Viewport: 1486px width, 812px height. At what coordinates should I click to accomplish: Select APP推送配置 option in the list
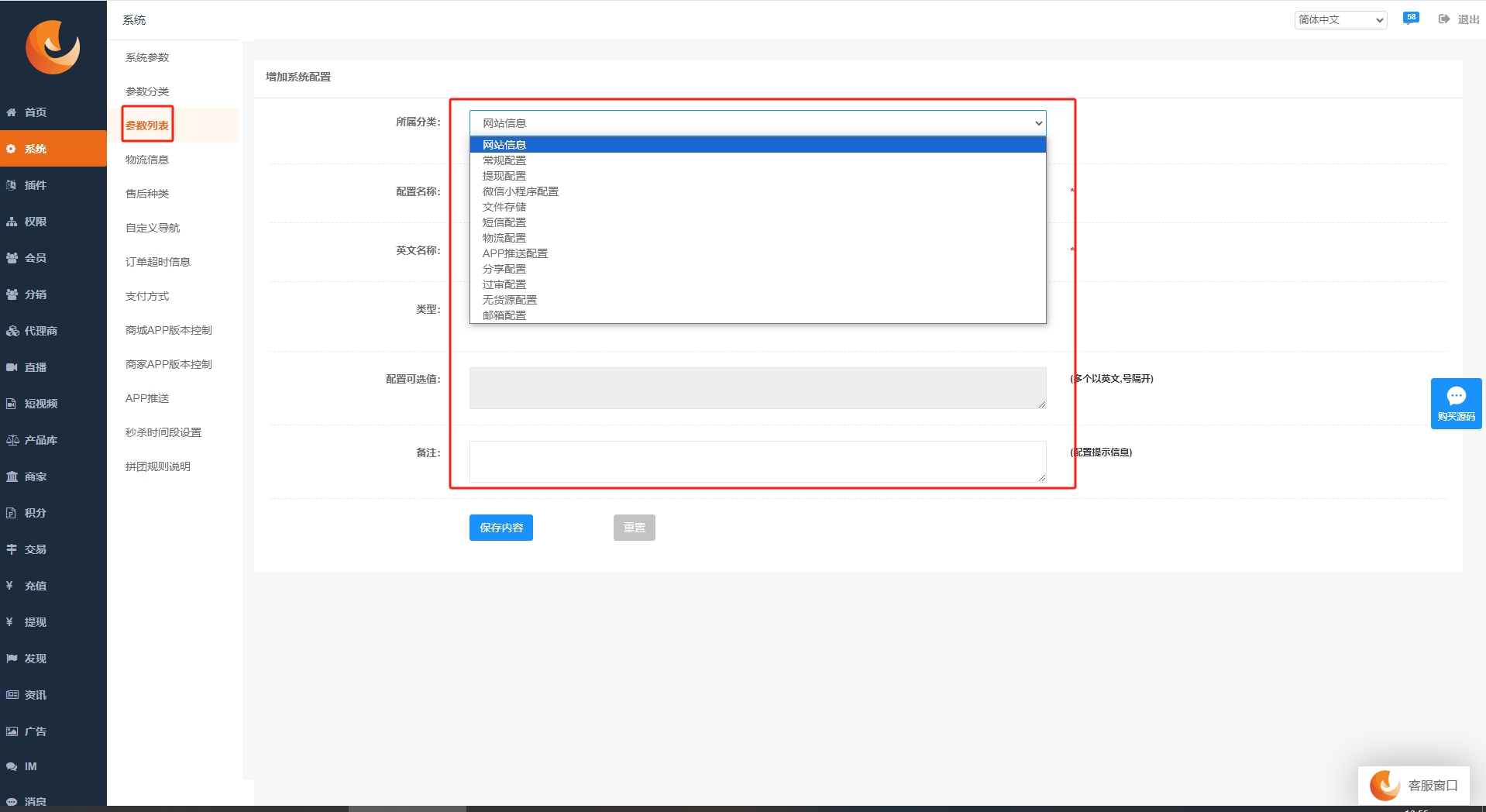758,253
